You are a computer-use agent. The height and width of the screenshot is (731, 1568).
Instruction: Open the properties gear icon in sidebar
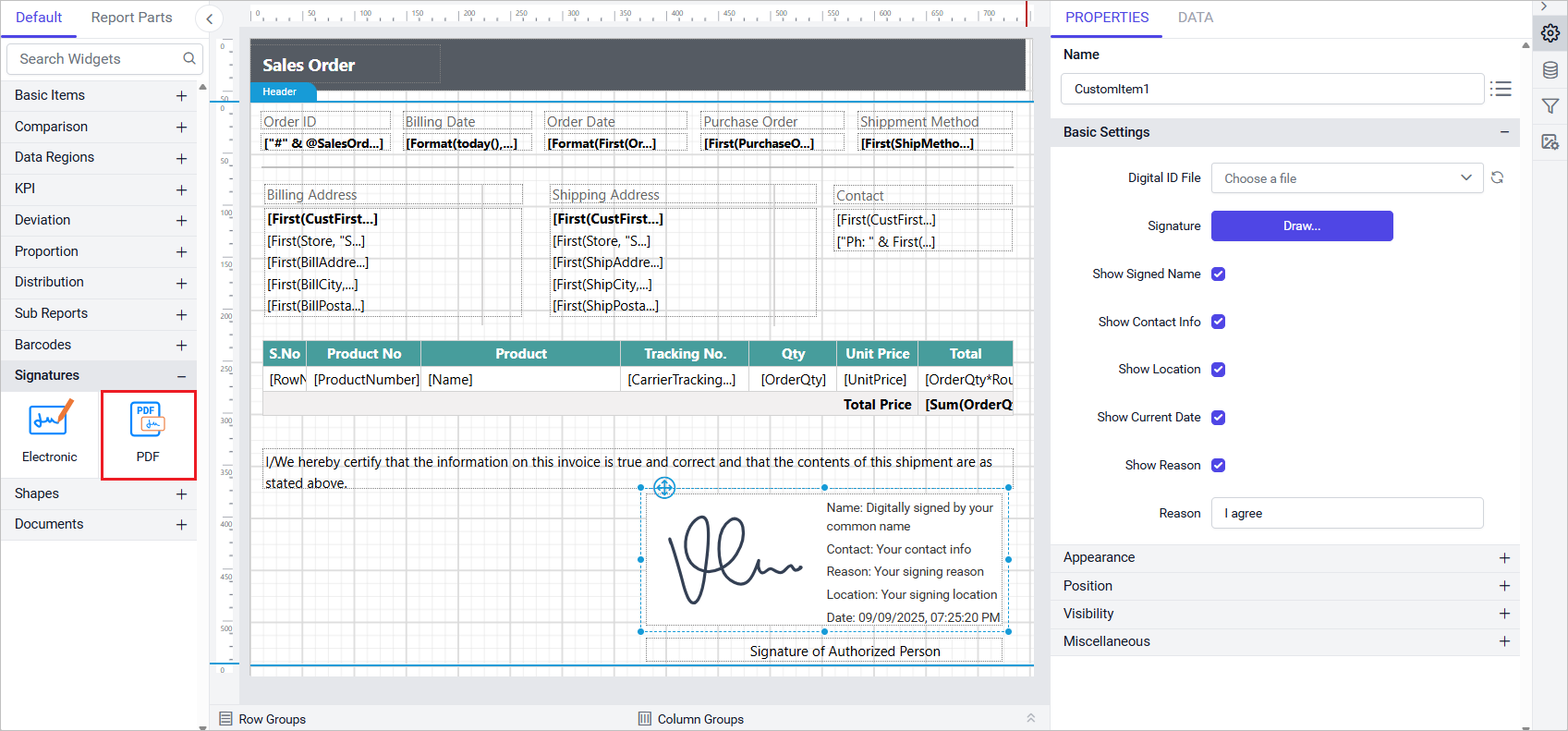pyautogui.click(x=1550, y=33)
